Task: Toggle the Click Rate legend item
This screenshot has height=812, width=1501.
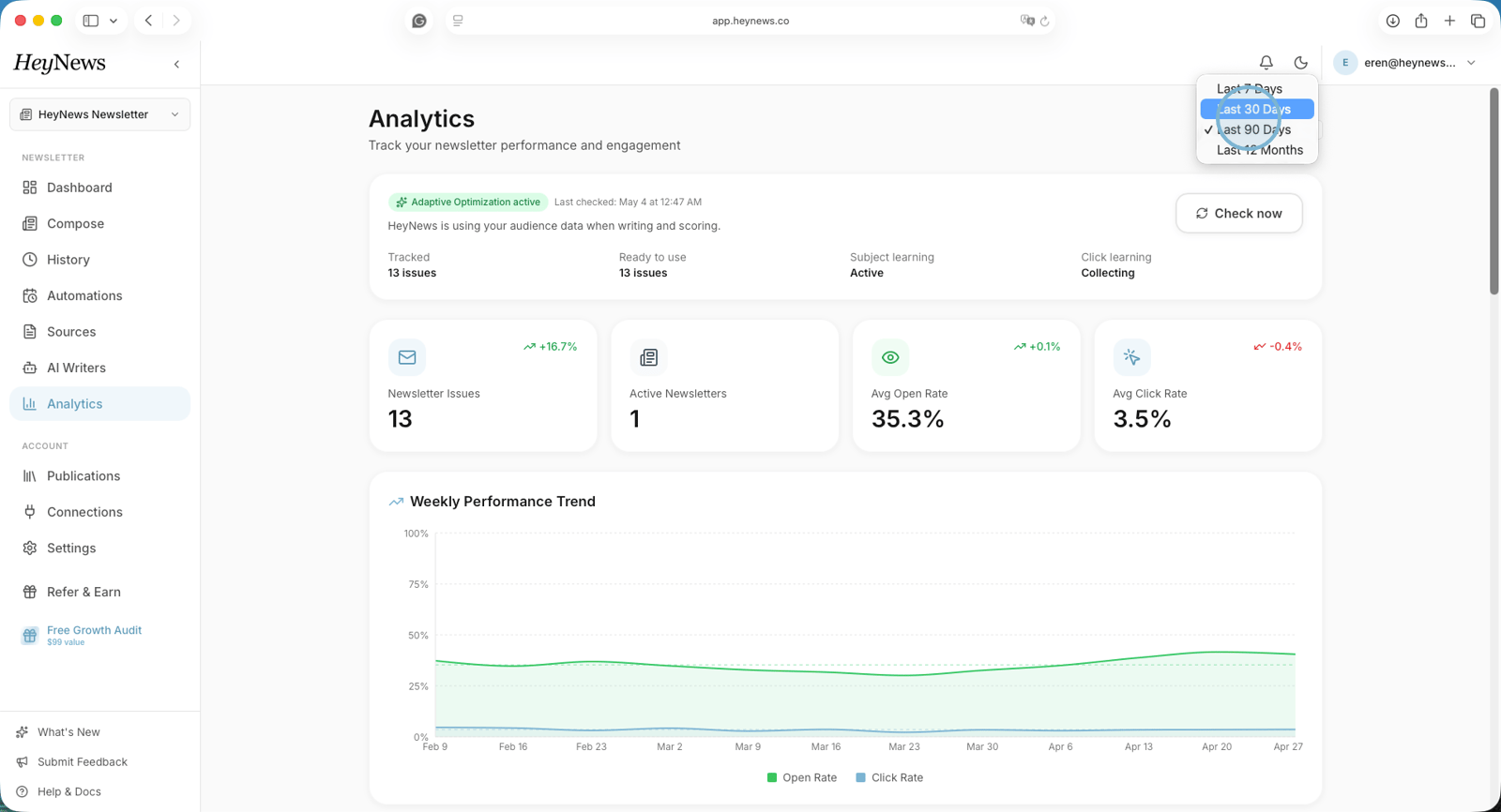Action: click(889, 777)
